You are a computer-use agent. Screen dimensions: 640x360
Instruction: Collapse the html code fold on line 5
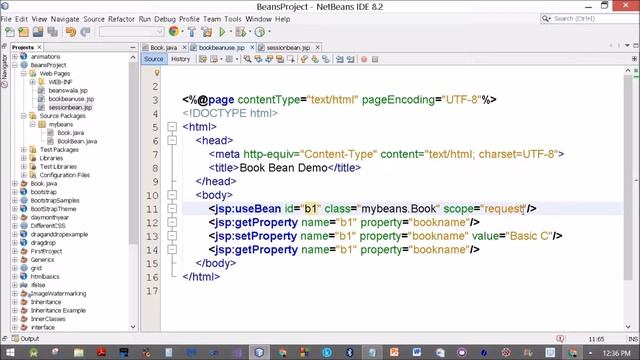(172, 127)
